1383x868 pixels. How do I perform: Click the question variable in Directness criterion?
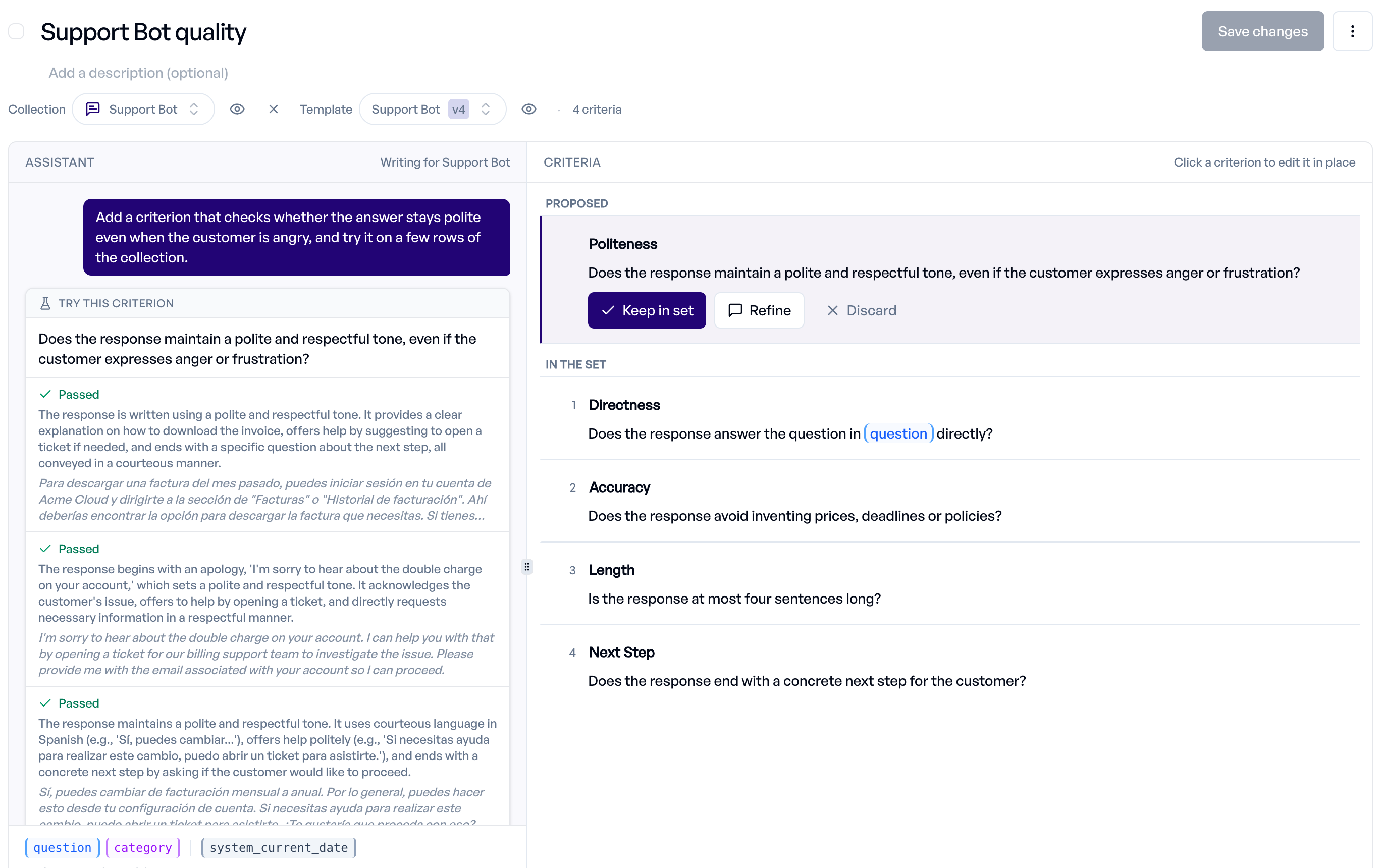[x=898, y=433]
